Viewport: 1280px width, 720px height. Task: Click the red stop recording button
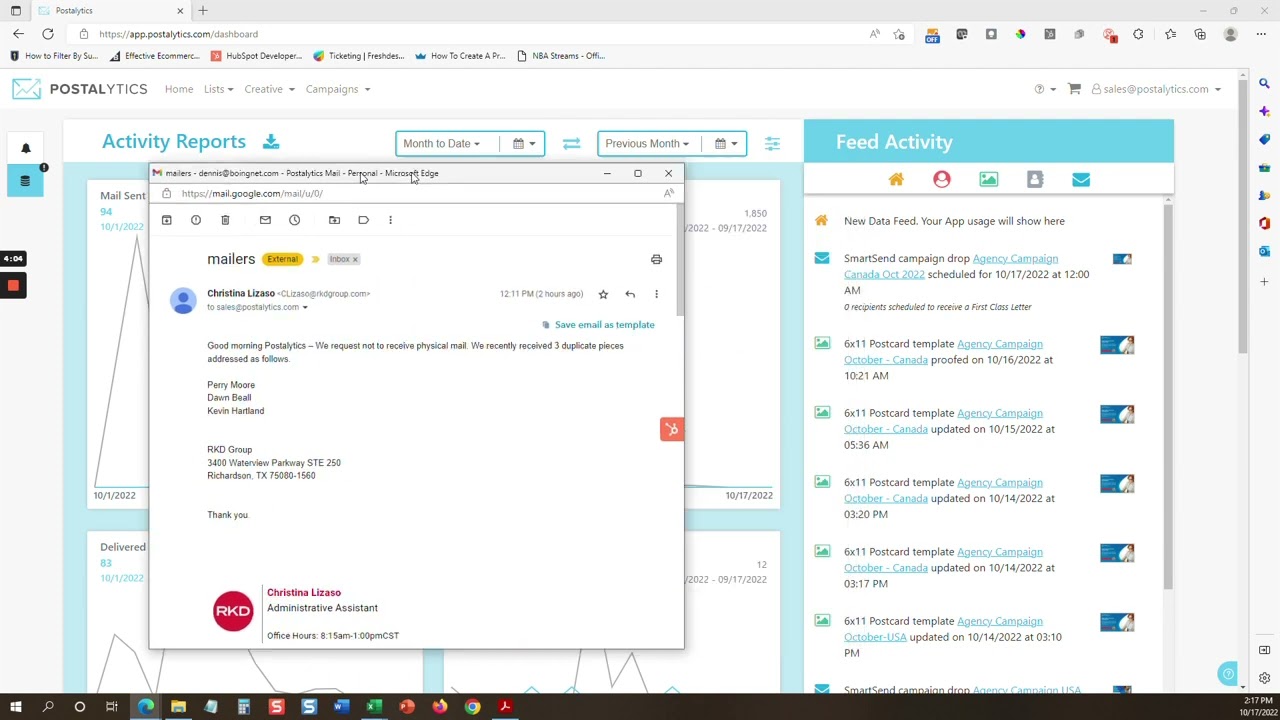[x=13, y=286]
